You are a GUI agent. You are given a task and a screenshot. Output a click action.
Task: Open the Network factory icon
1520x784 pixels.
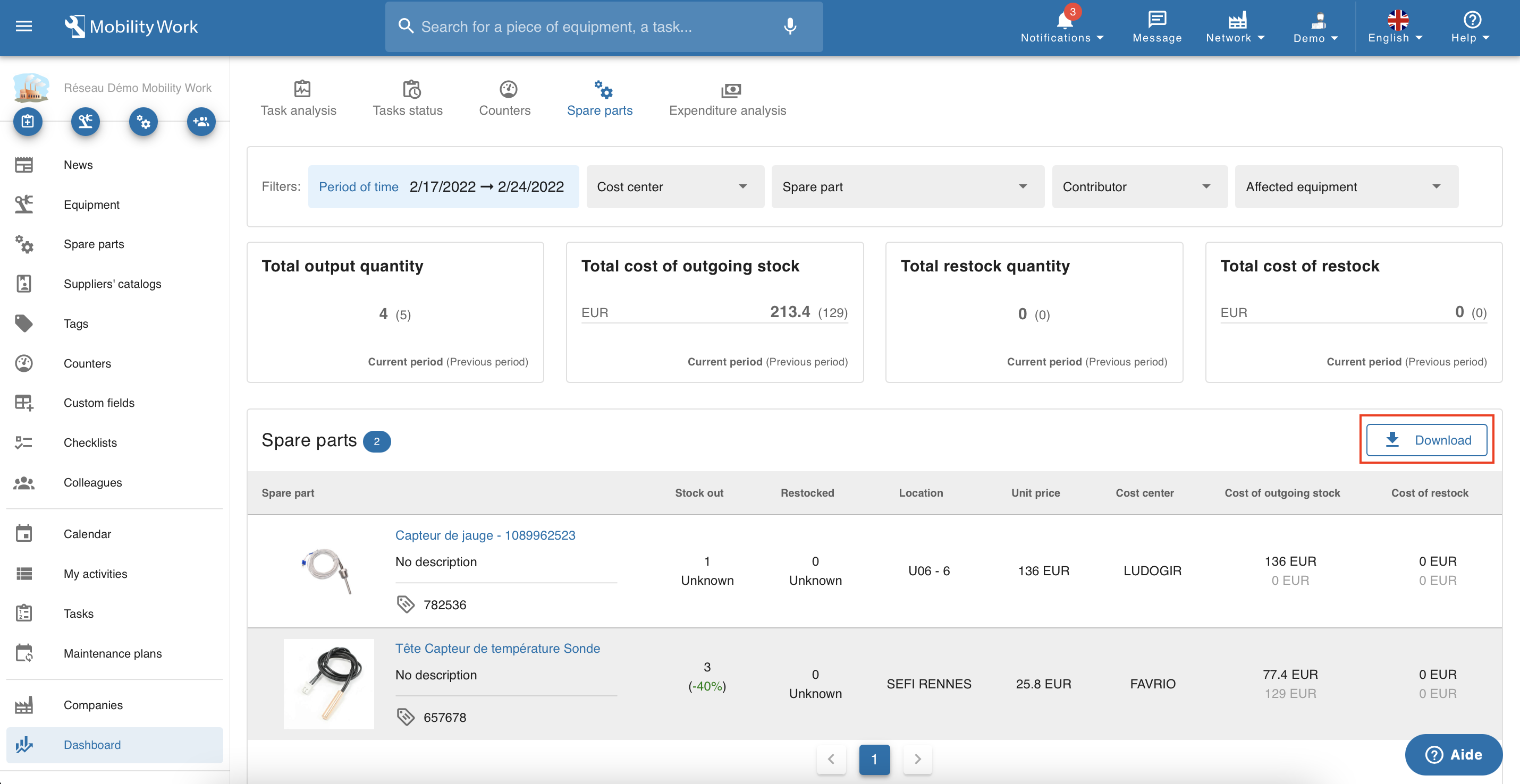tap(1237, 20)
